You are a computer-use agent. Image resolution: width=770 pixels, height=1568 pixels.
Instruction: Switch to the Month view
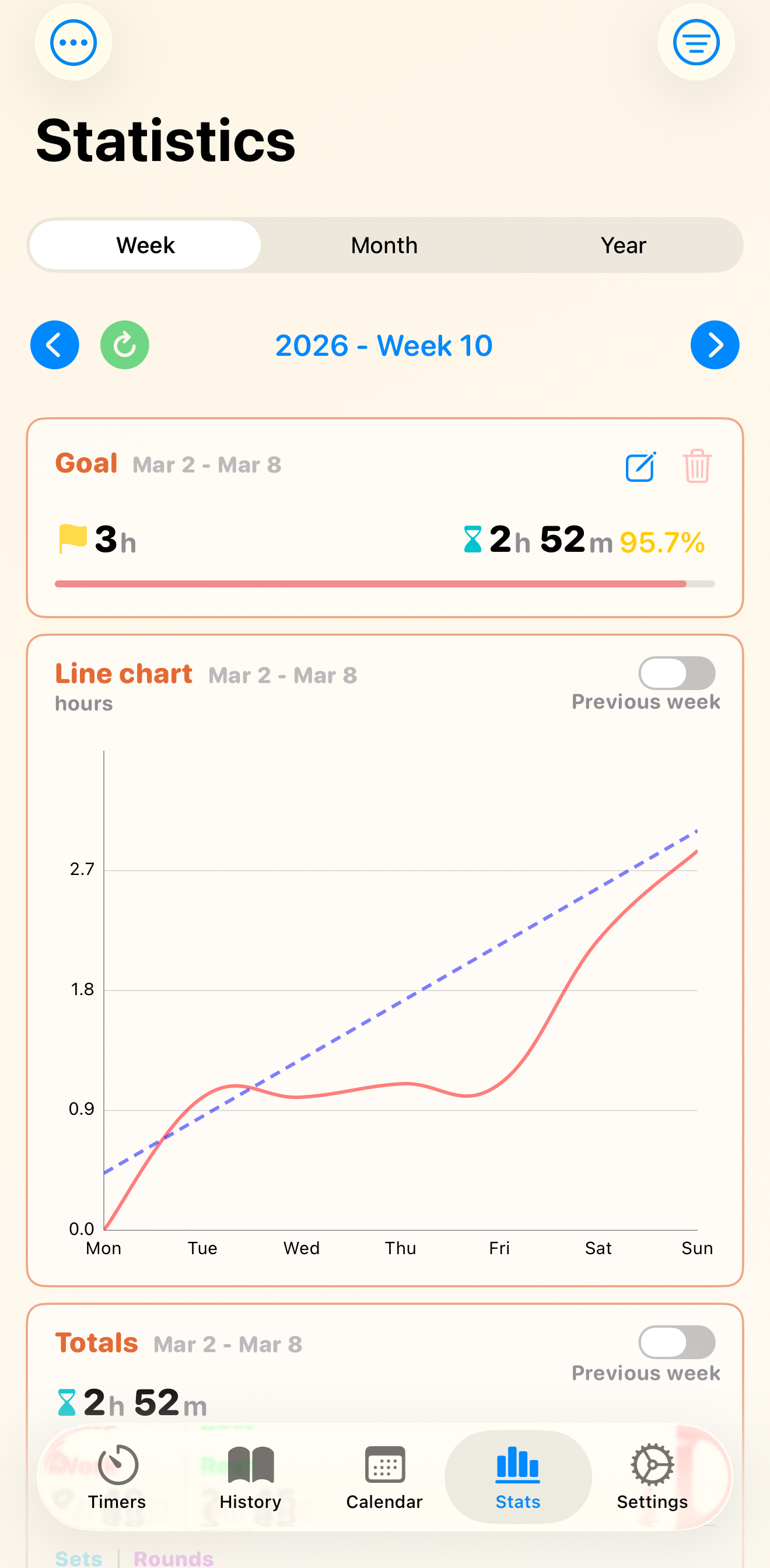tap(383, 244)
